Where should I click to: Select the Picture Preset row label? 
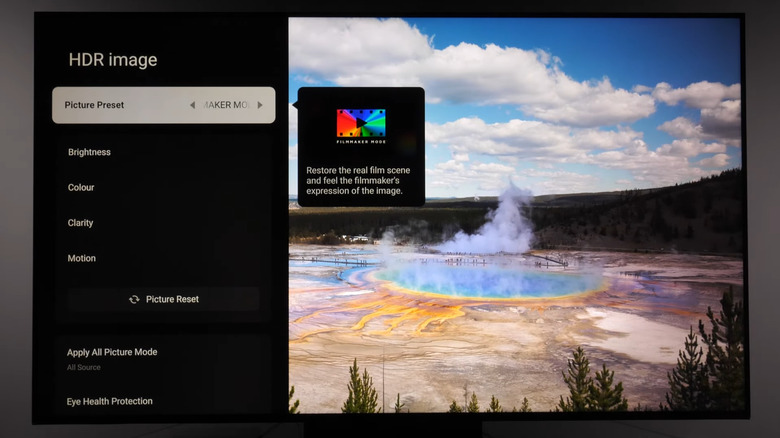94,105
